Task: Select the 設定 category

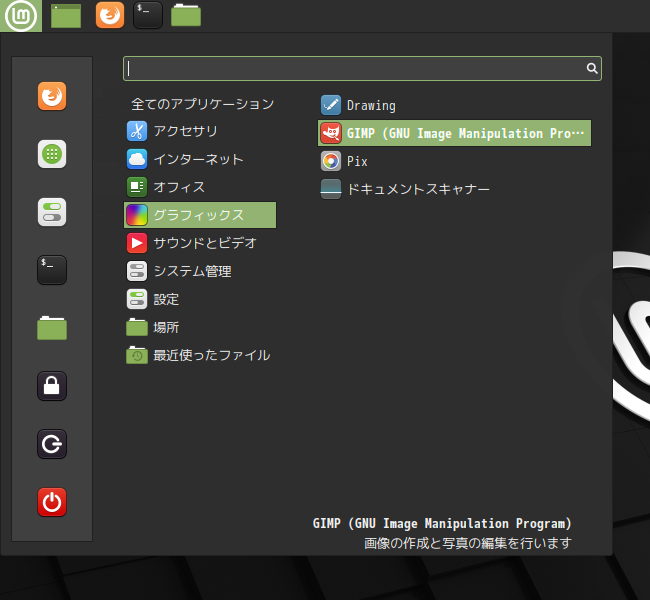Action: point(200,299)
